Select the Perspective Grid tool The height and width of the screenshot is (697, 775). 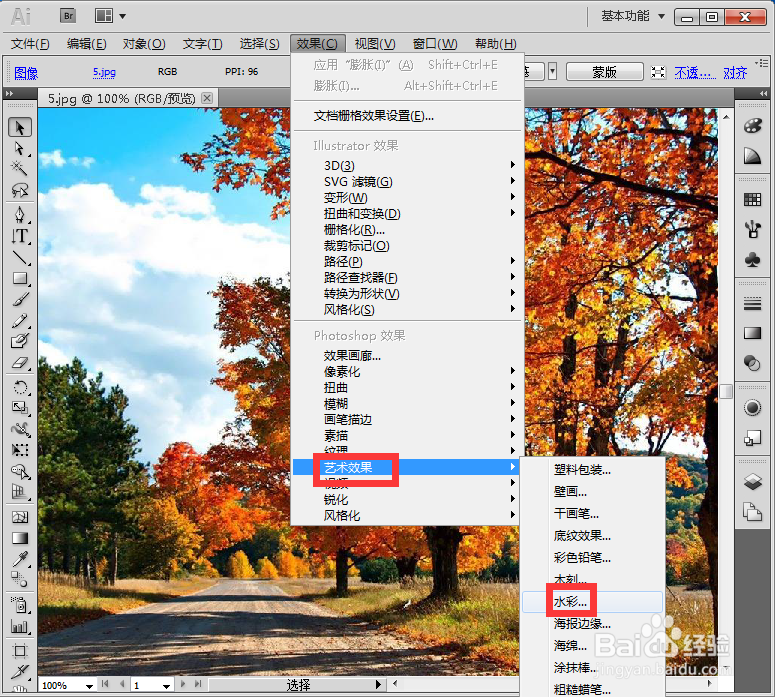coord(20,492)
